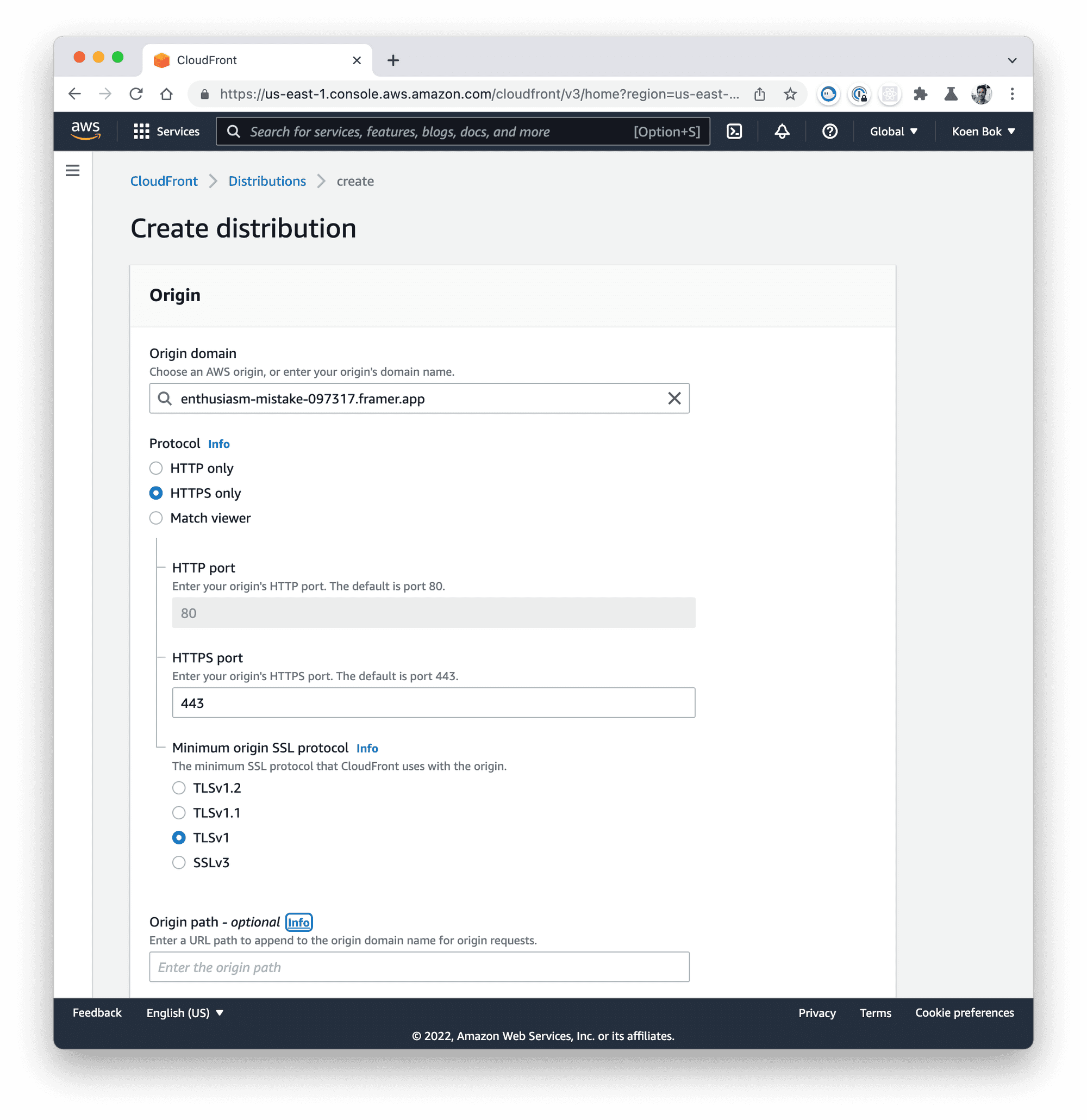Open the Koen Bok account menu
The height and width of the screenshot is (1120, 1087).
pos(983,132)
